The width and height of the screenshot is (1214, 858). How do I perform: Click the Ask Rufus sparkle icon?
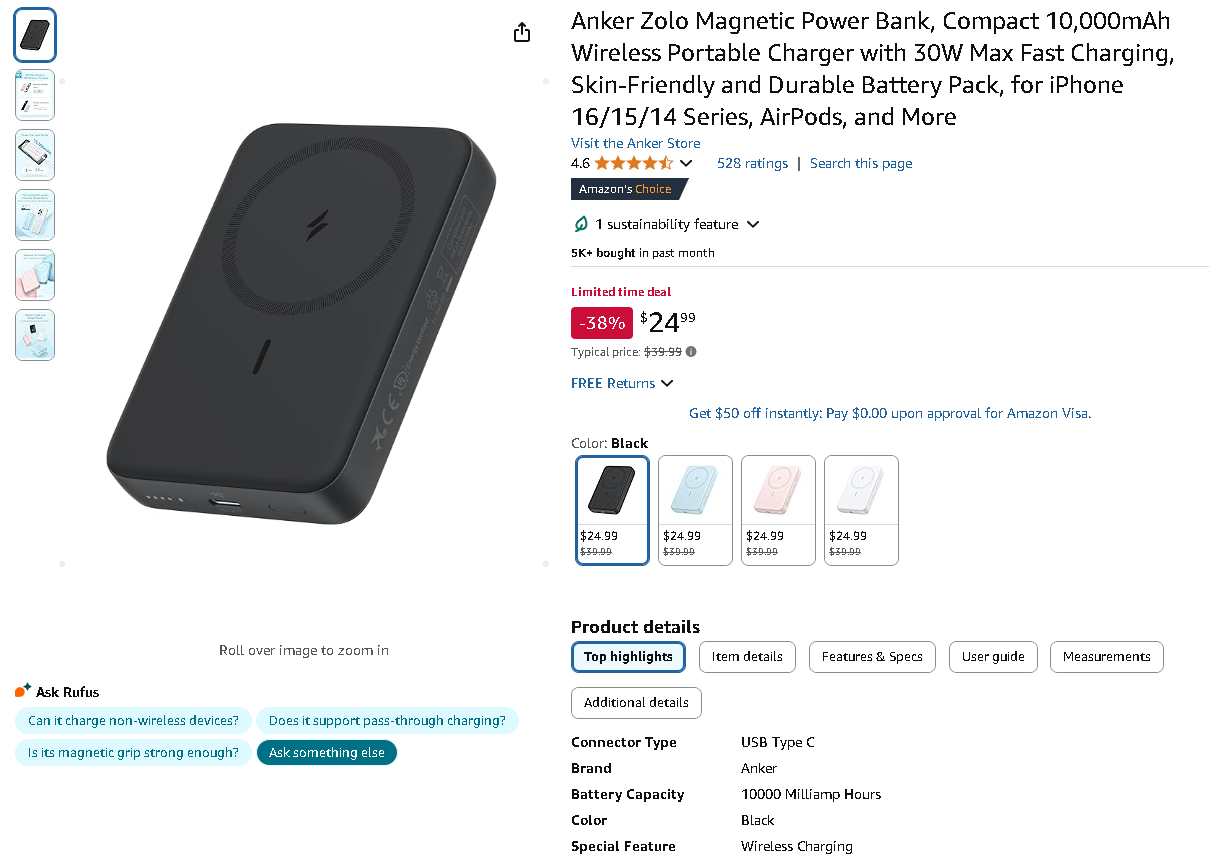(x=22, y=689)
